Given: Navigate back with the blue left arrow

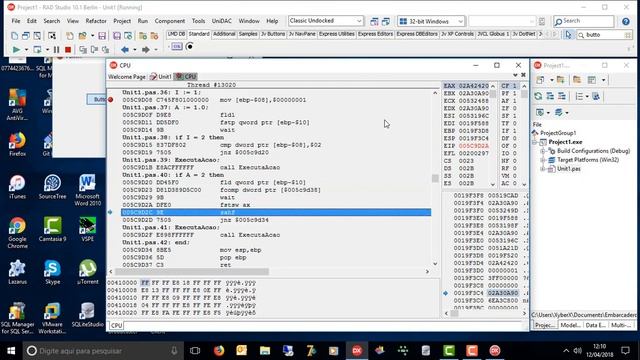Looking at the screenshot, I should [x=124, y=50].
